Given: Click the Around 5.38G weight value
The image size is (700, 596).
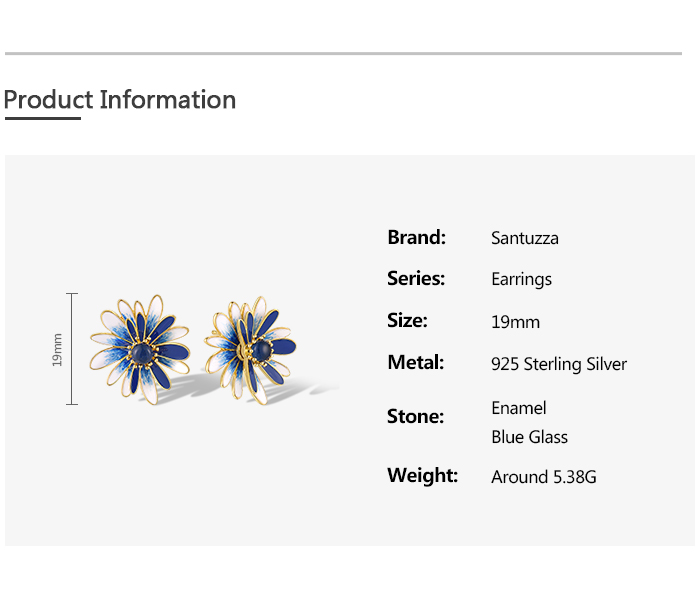Looking at the screenshot, I should point(543,477).
